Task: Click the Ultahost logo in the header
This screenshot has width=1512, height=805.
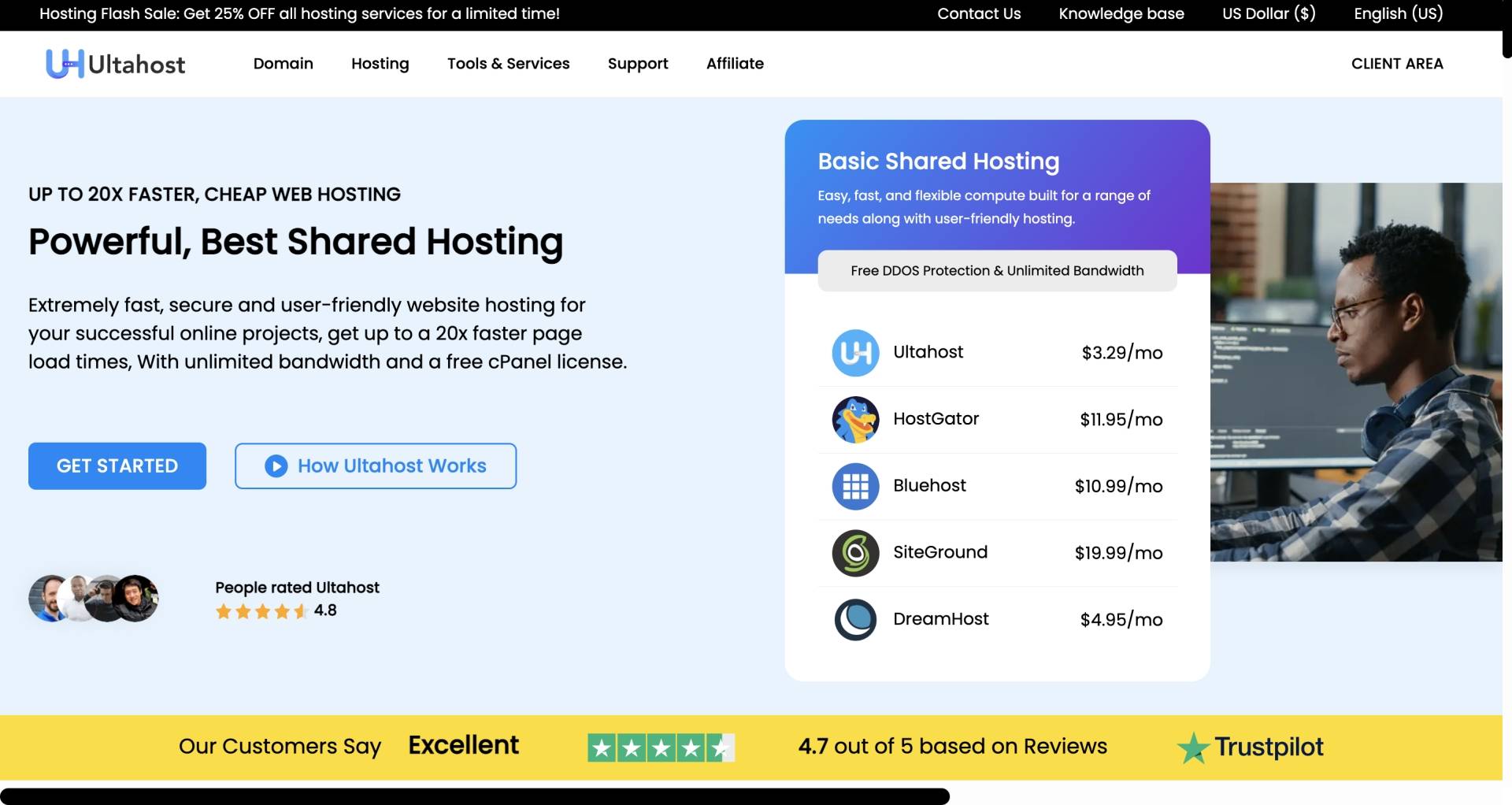Action: pos(115,64)
